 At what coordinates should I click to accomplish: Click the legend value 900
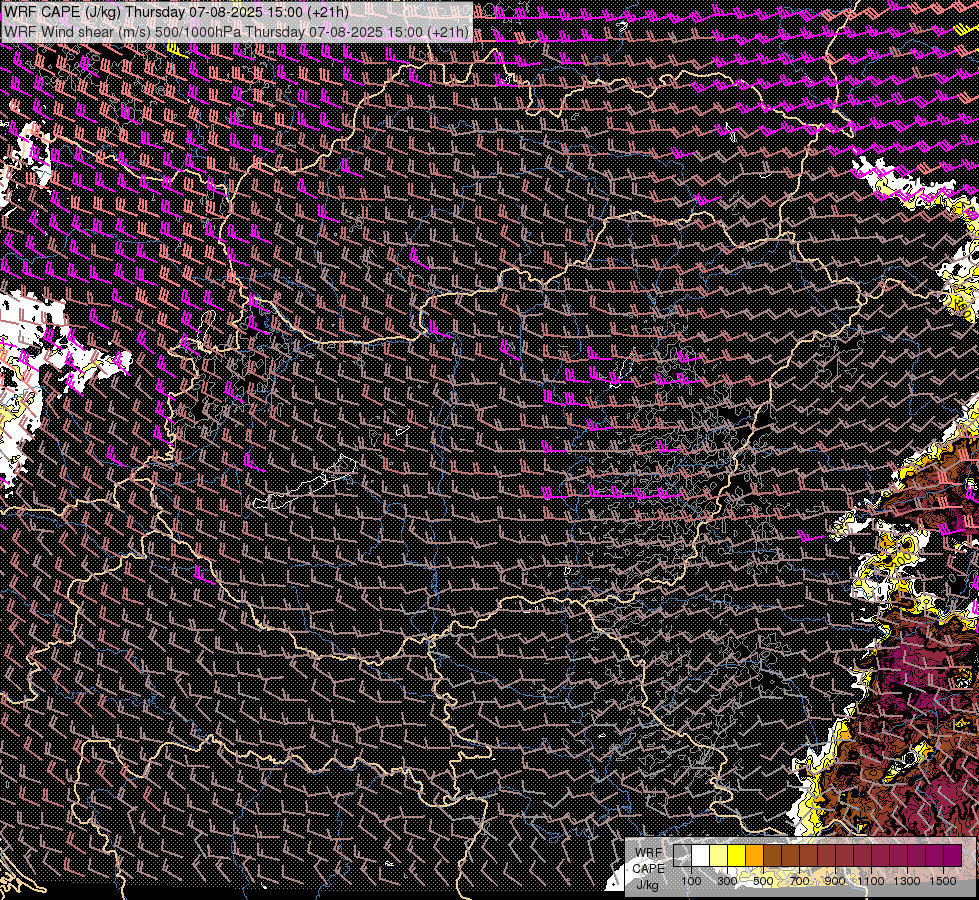pos(835,881)
